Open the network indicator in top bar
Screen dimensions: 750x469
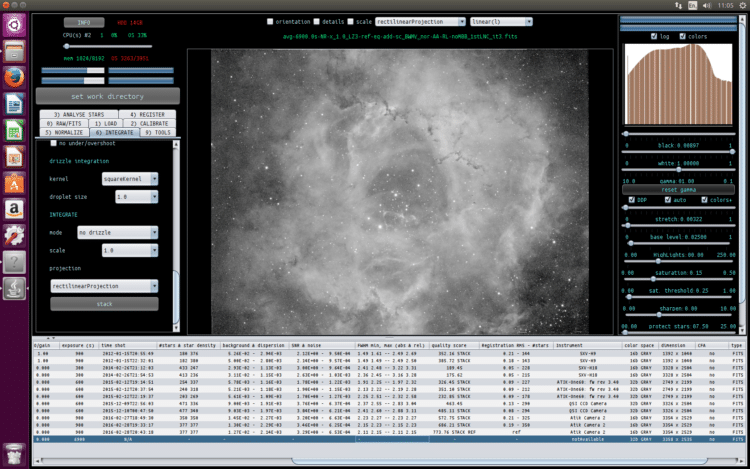[678, 5]
